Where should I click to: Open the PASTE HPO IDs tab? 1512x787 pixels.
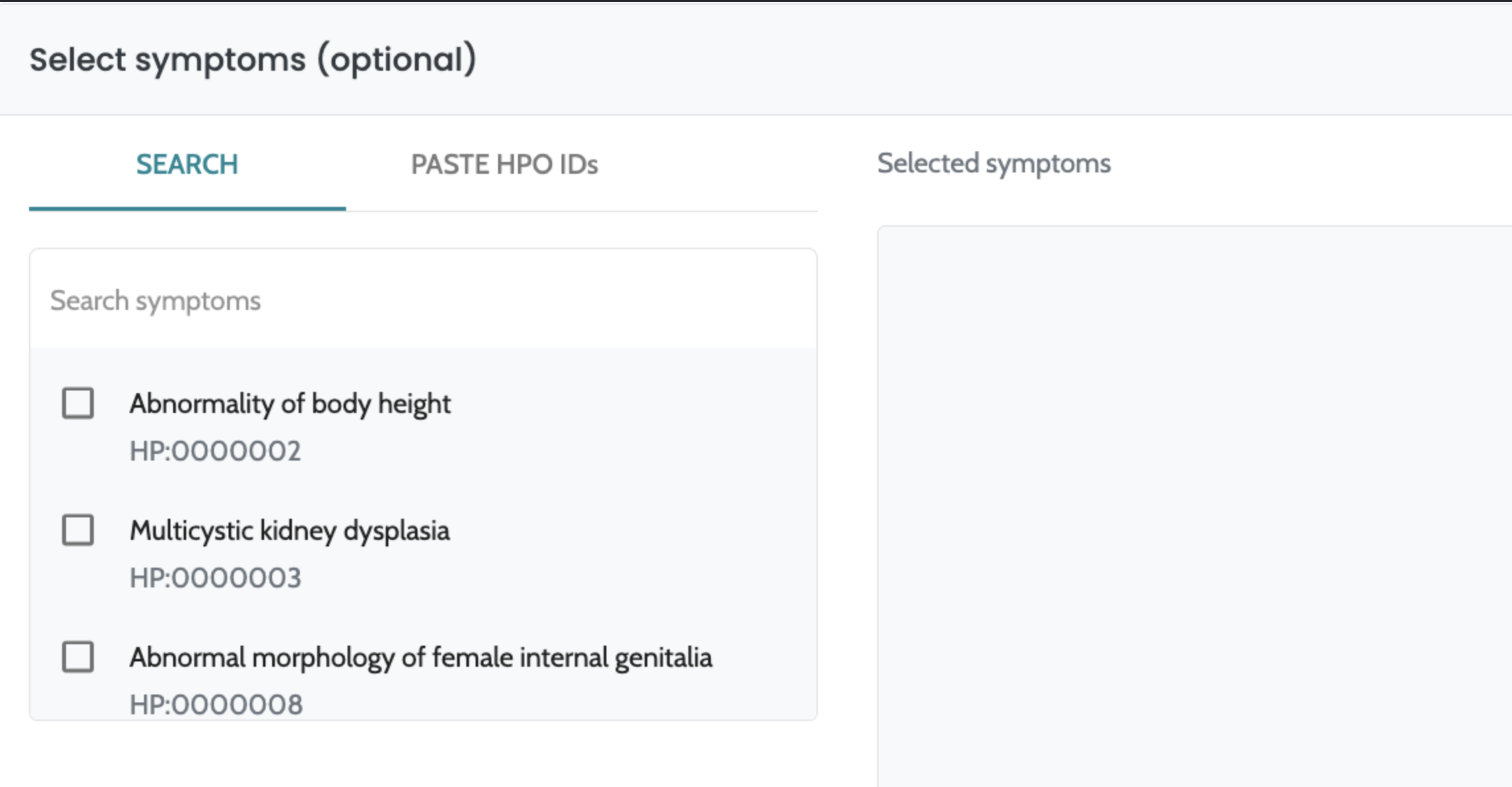pos(504,165)
